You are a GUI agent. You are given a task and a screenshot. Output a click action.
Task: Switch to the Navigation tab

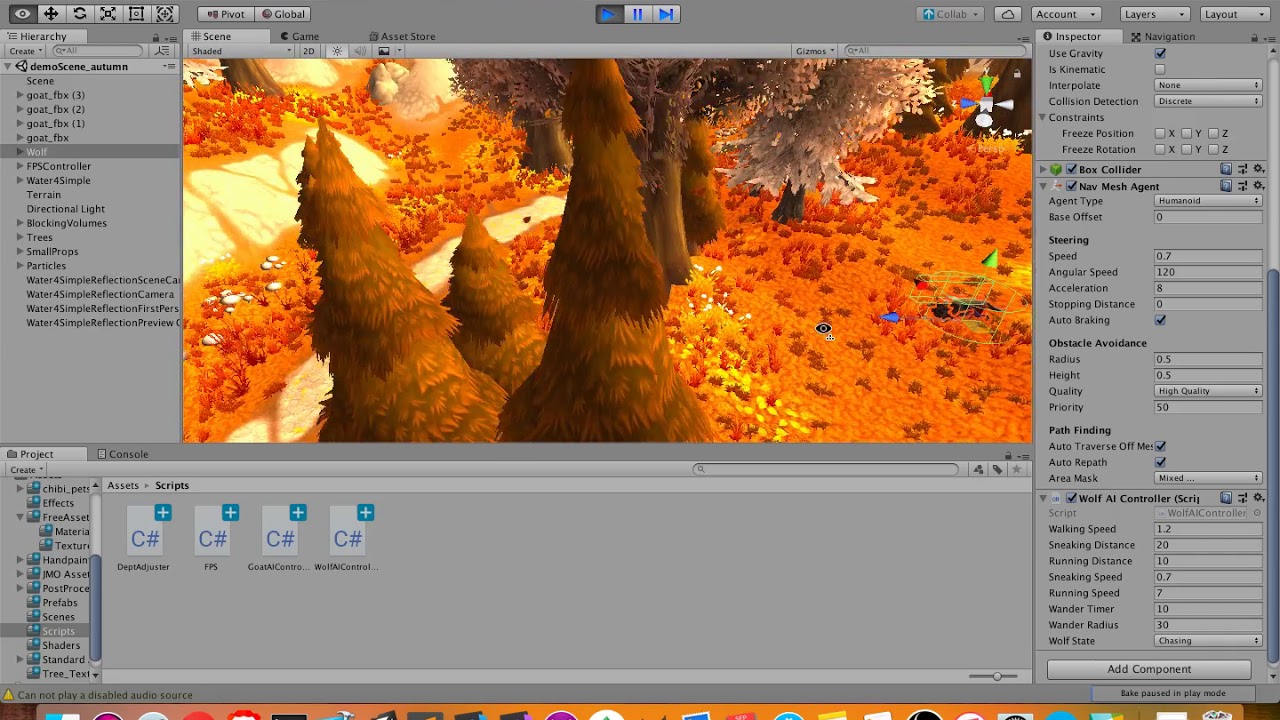coord(1162,37)
